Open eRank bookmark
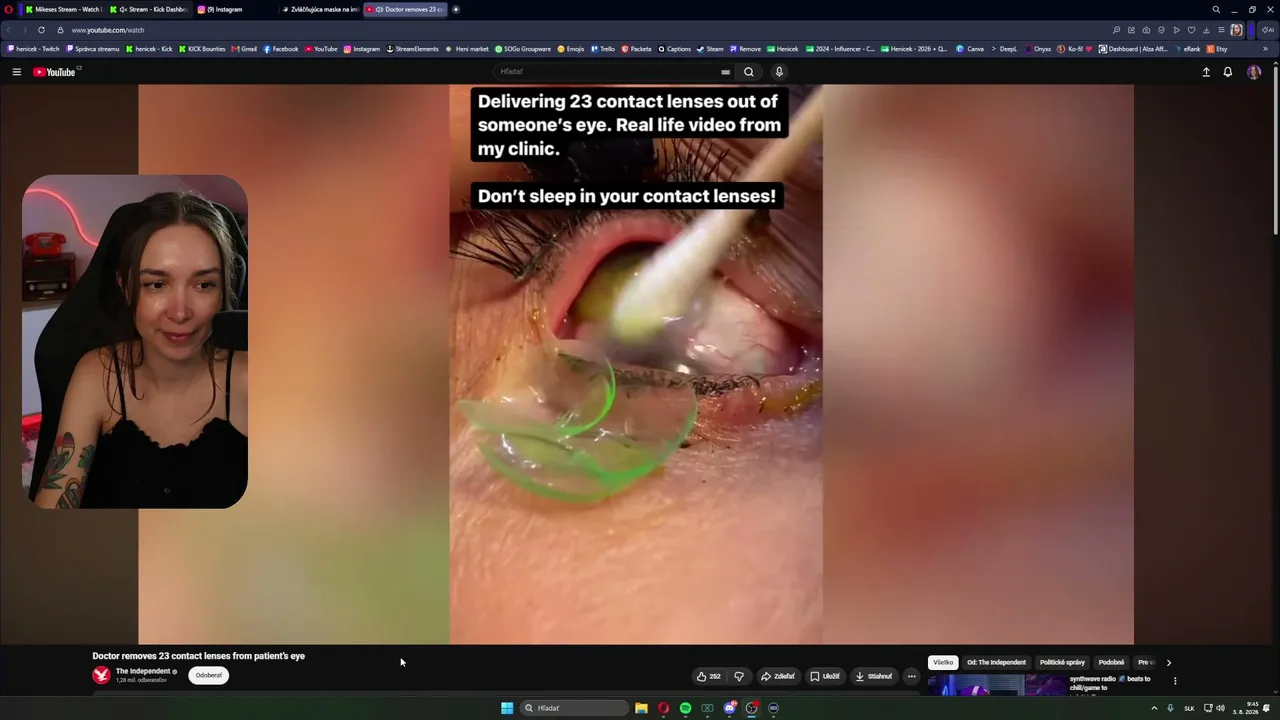The height and width of the screenshot is (720, 1280). (1187, 49)
